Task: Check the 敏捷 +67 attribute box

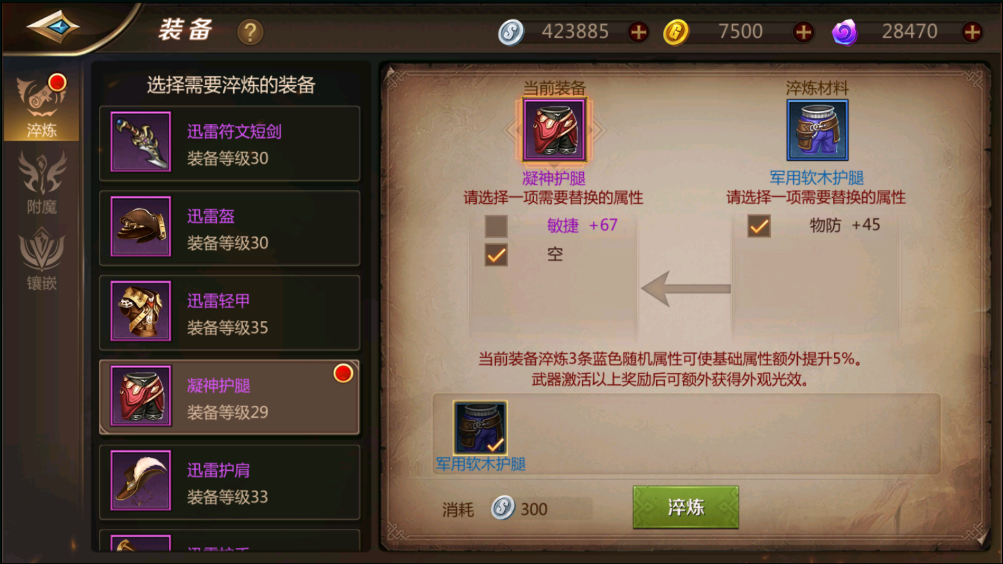Action: 496,226
